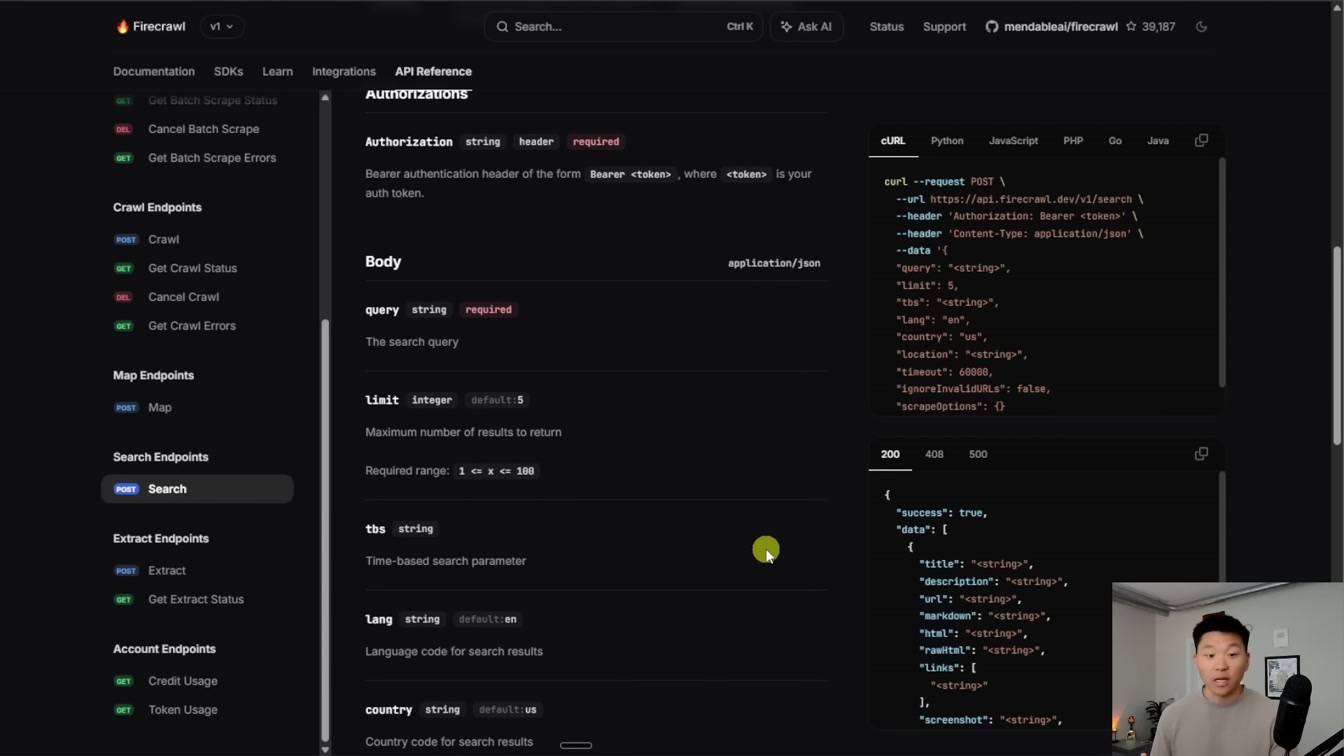Click the GitHub octocat icon

coord(992,27)
